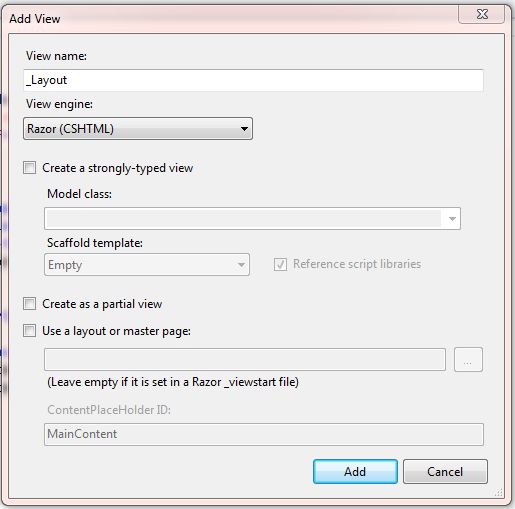Click the Create as a partial view label
The height and width of the screenshot is (509, 515).
tap(102, 304)
